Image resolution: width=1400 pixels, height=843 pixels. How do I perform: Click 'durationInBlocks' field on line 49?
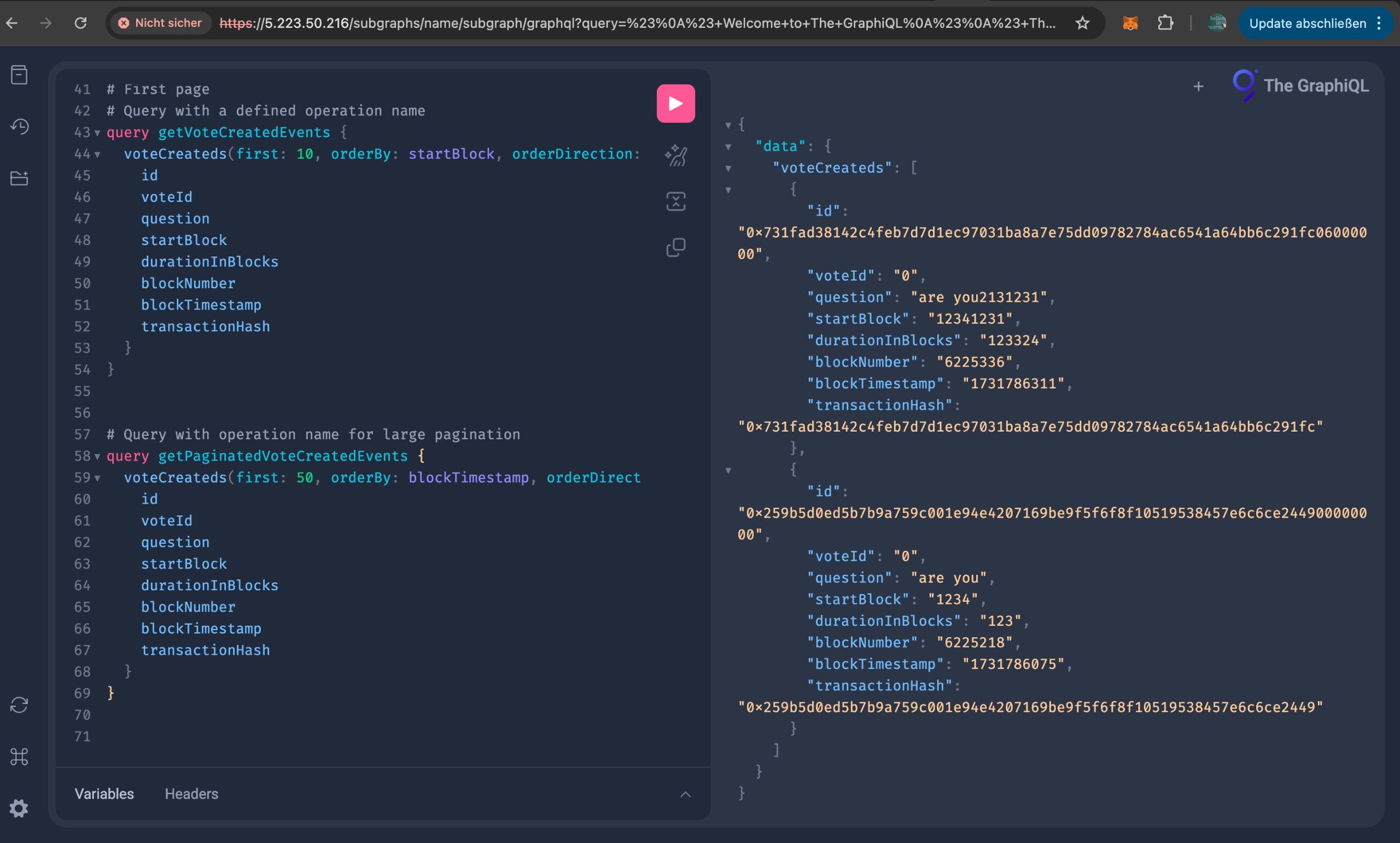[x=209, y=262]
